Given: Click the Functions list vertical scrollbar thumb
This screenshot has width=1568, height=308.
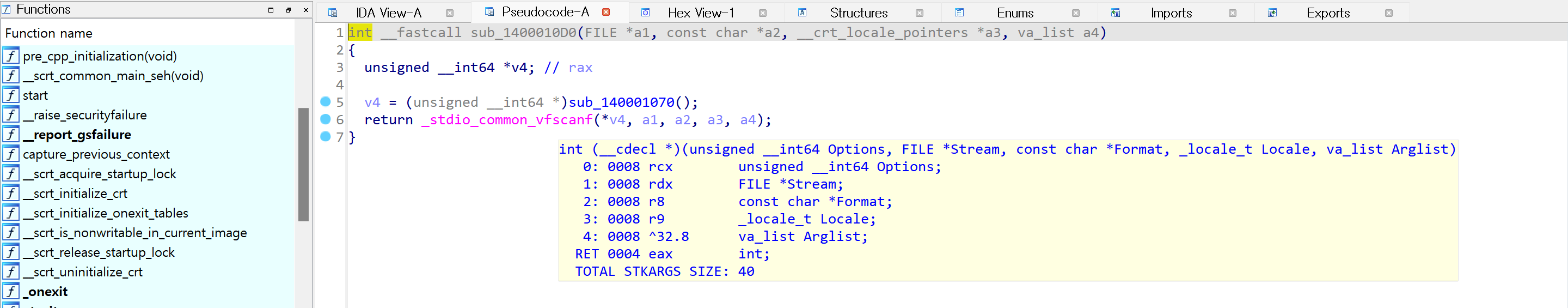Looking at the screenshot, I should coord(303,164).
